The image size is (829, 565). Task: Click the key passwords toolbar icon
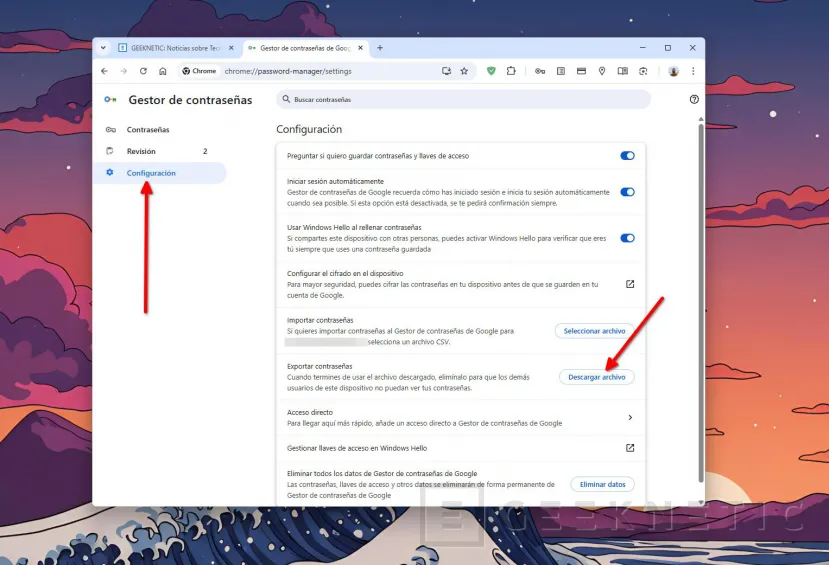(540, 71)
